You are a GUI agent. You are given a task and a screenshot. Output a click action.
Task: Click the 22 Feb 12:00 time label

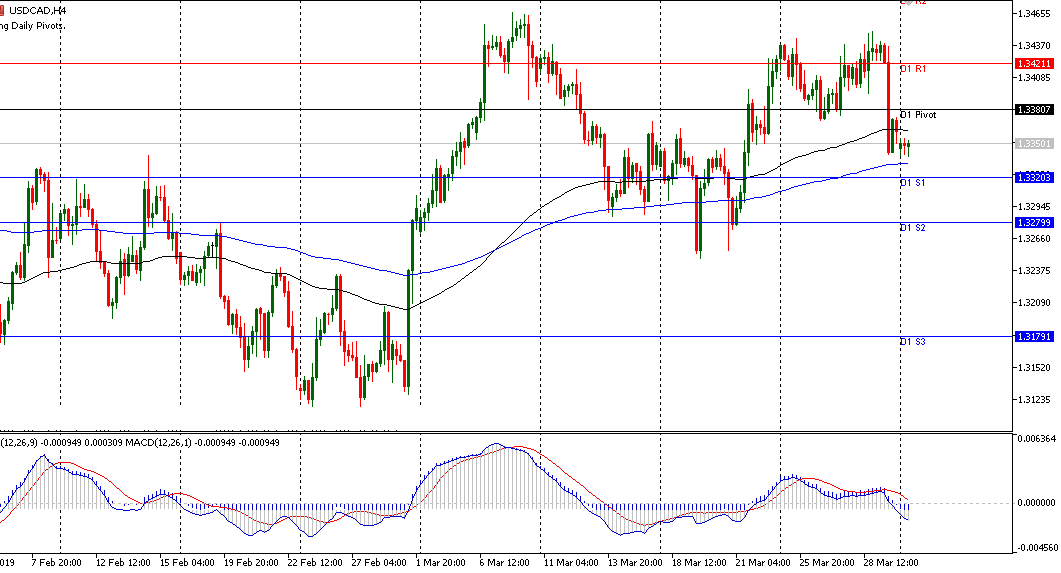tap(315, 563)
